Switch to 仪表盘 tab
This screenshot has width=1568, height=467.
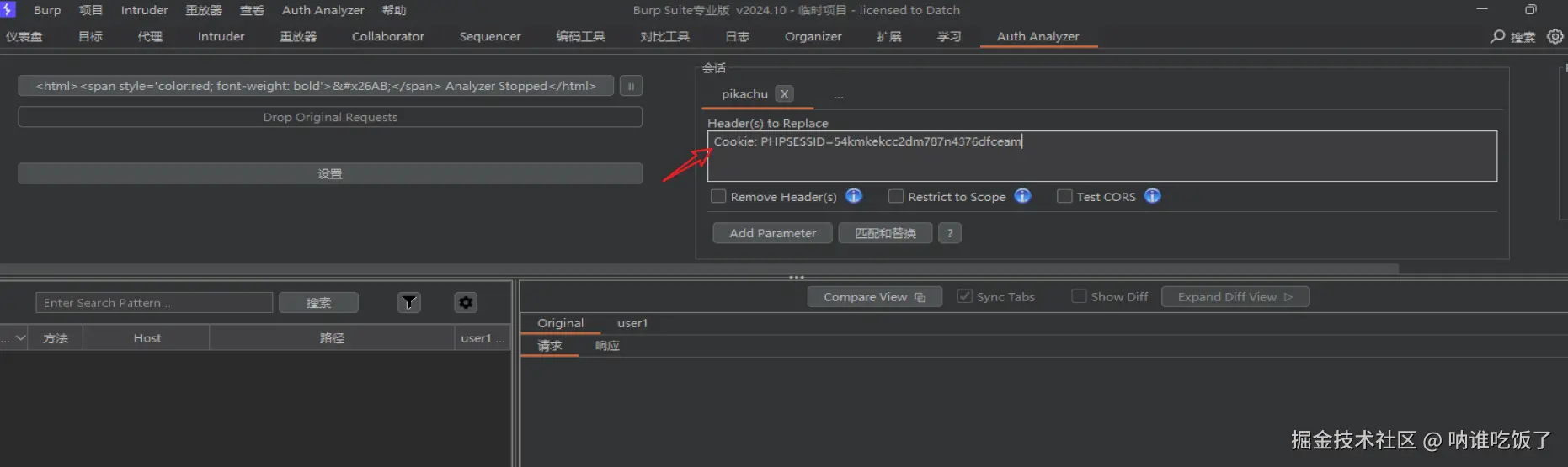tap(24, 36)
